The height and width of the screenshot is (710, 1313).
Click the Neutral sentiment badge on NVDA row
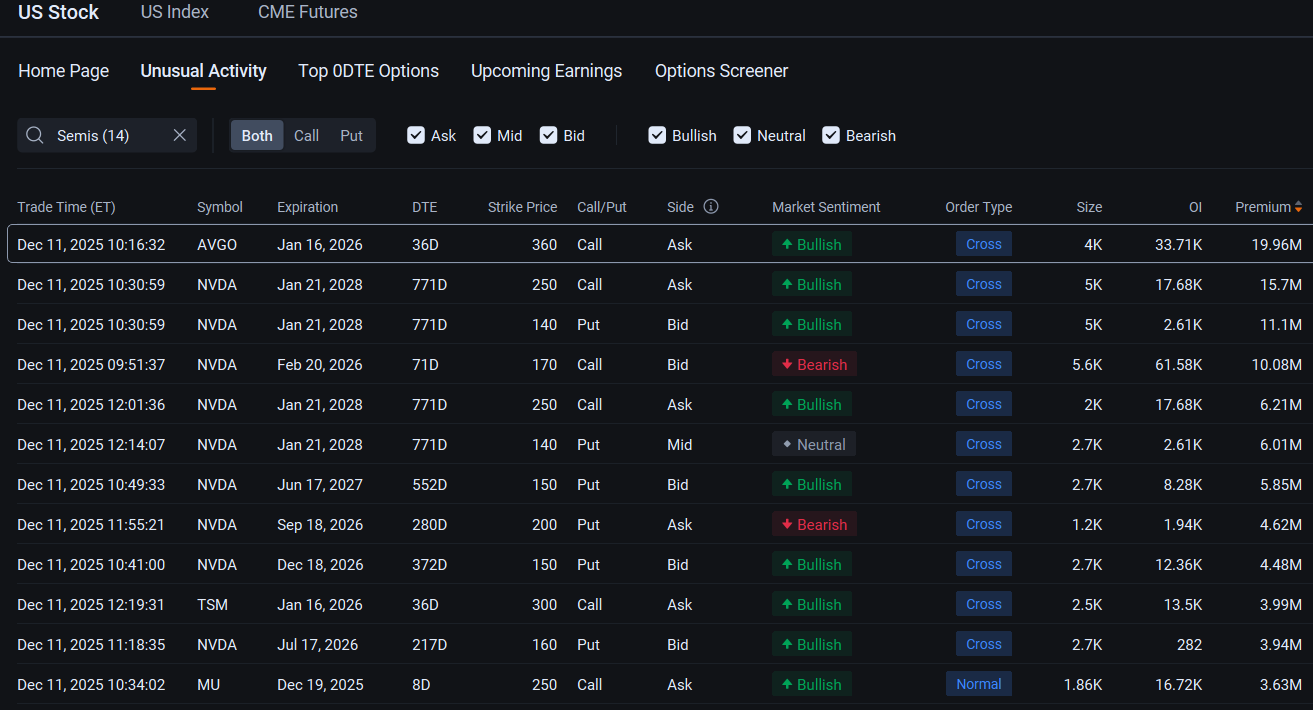click(814, 444)
